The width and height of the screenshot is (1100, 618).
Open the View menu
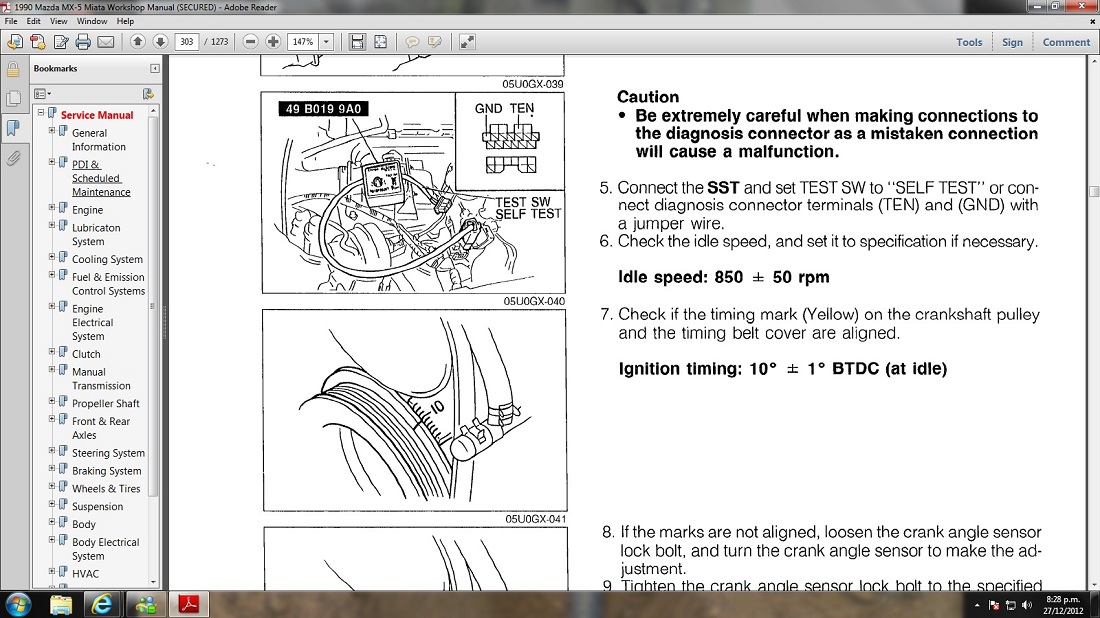59,21
